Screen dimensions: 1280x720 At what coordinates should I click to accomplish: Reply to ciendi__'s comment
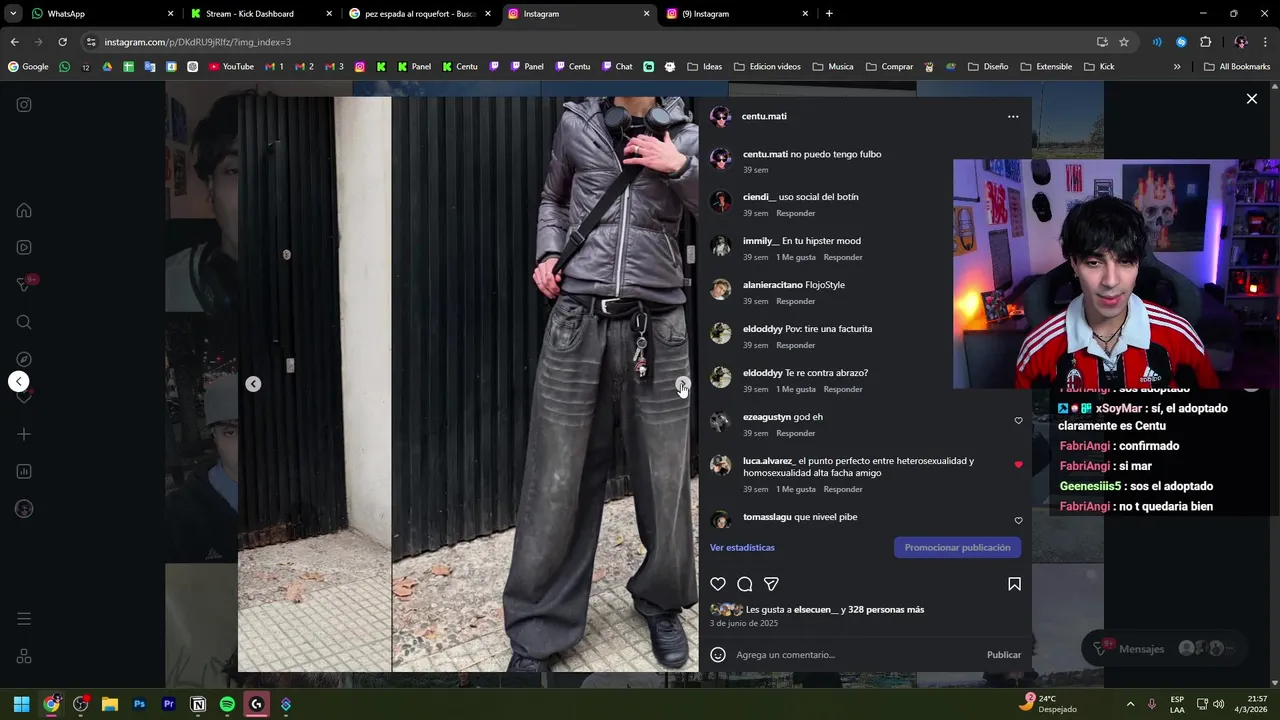click(796, 213)
